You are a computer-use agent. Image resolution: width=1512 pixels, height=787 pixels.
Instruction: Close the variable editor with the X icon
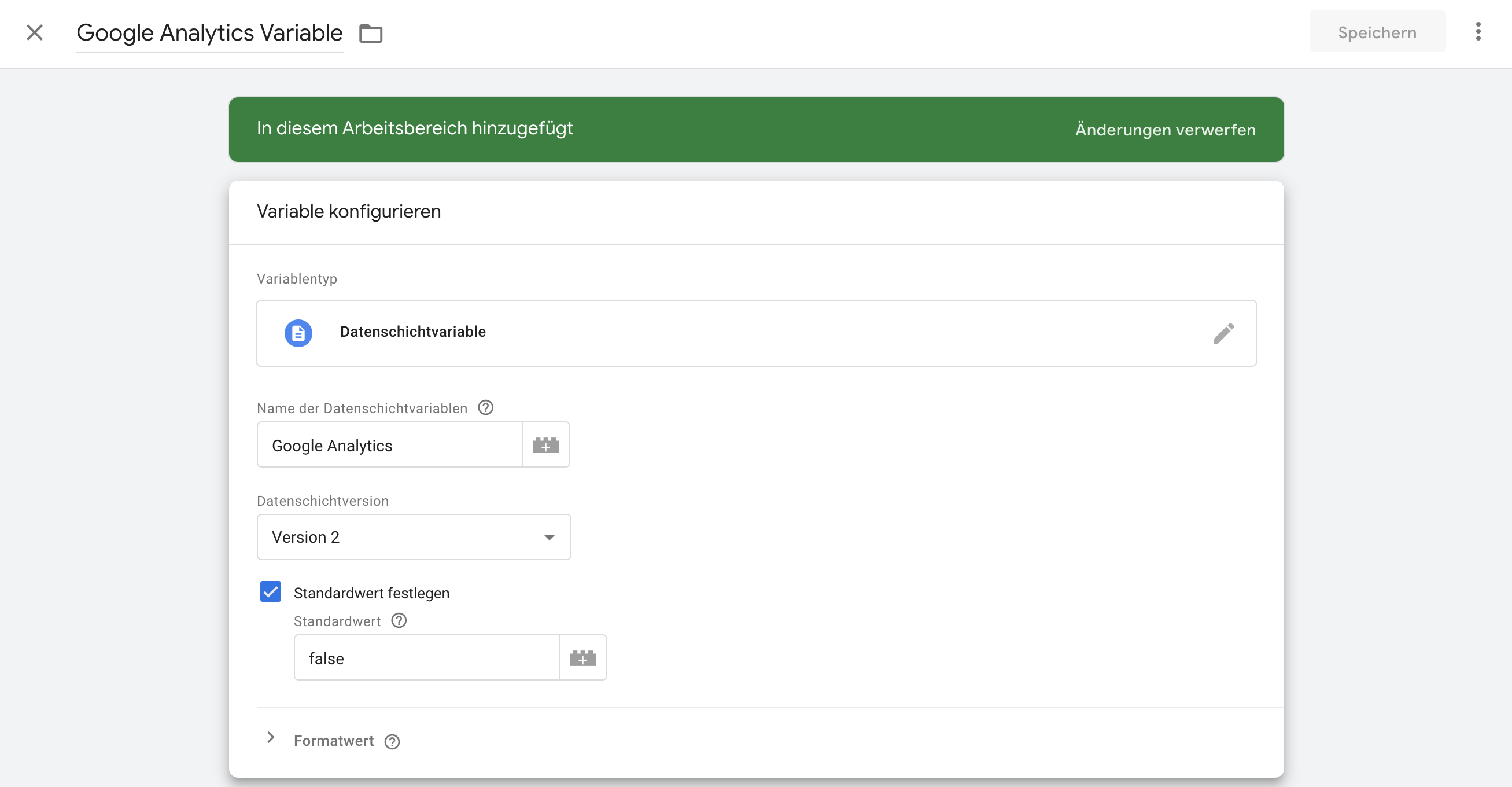(x=35, y=32)
